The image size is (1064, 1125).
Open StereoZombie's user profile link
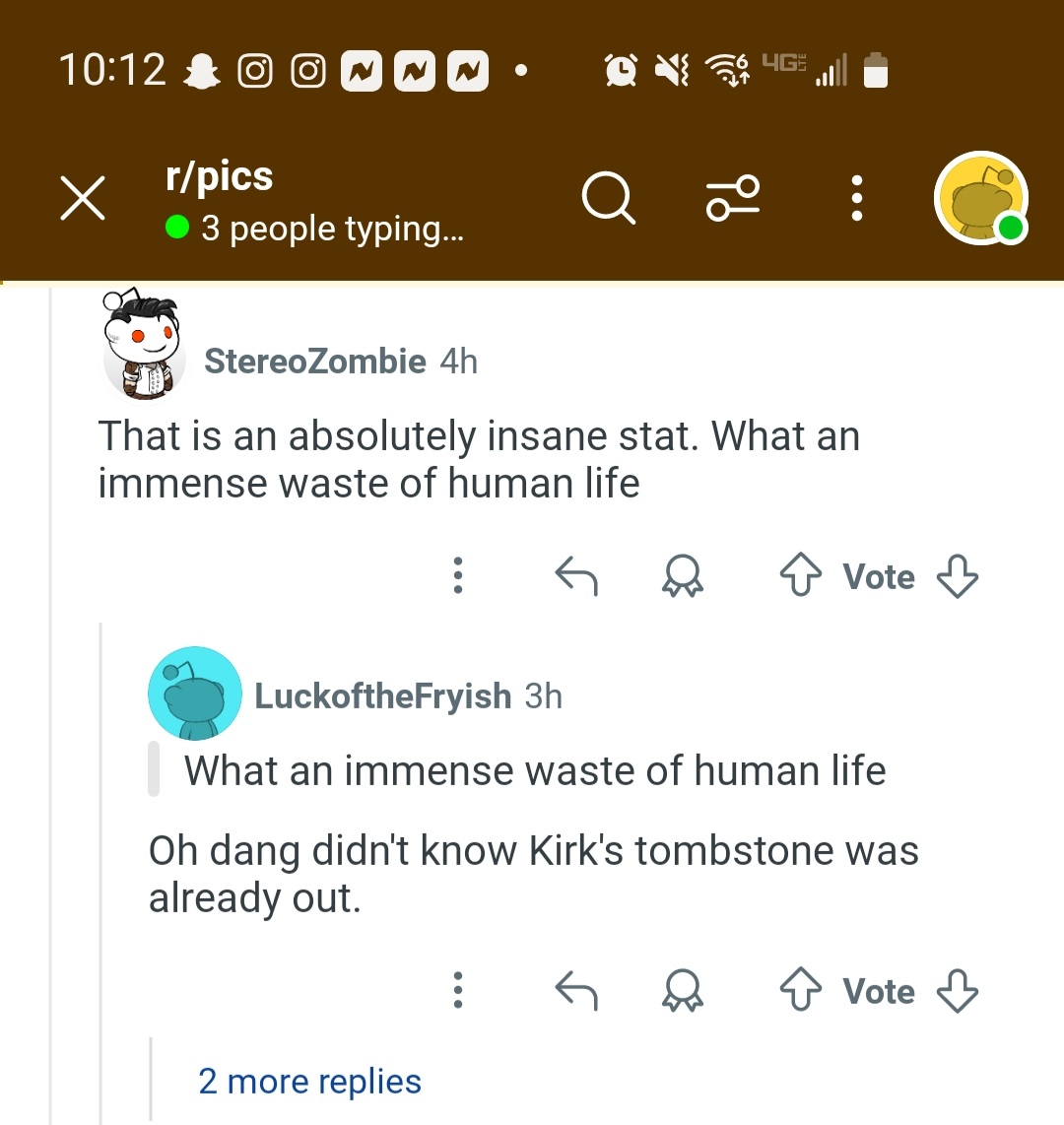click(x=315, y=362)
